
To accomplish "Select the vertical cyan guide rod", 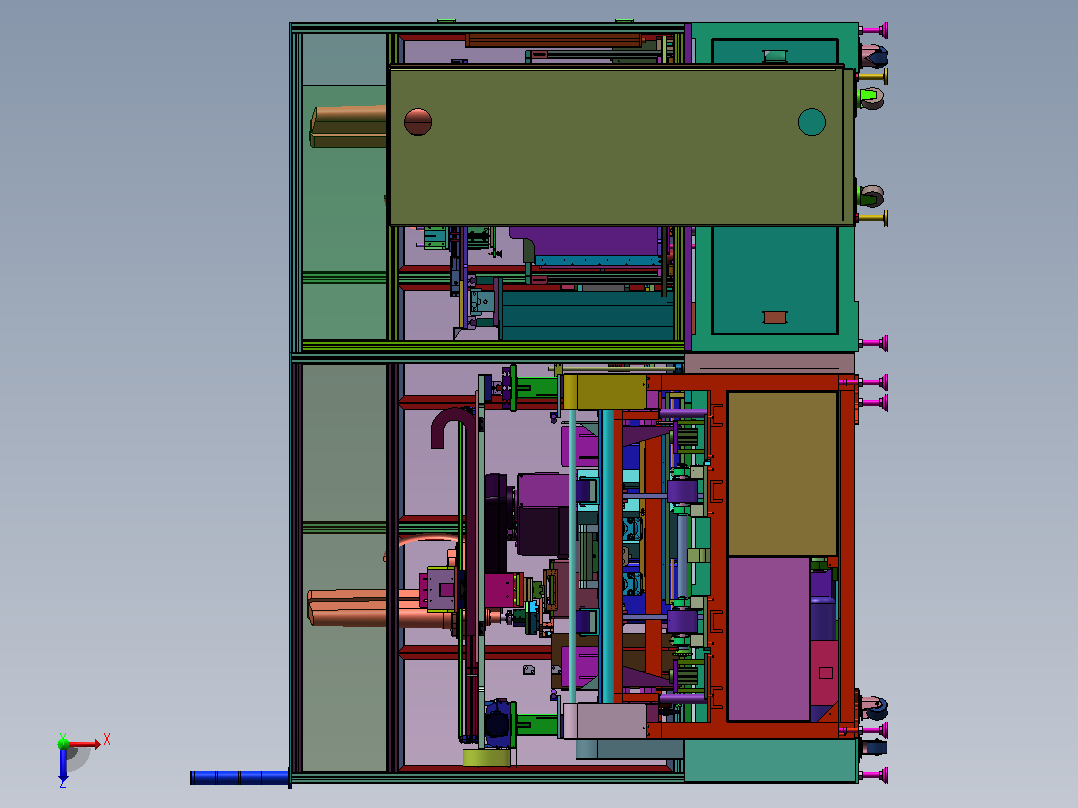I will click(606, 556).
